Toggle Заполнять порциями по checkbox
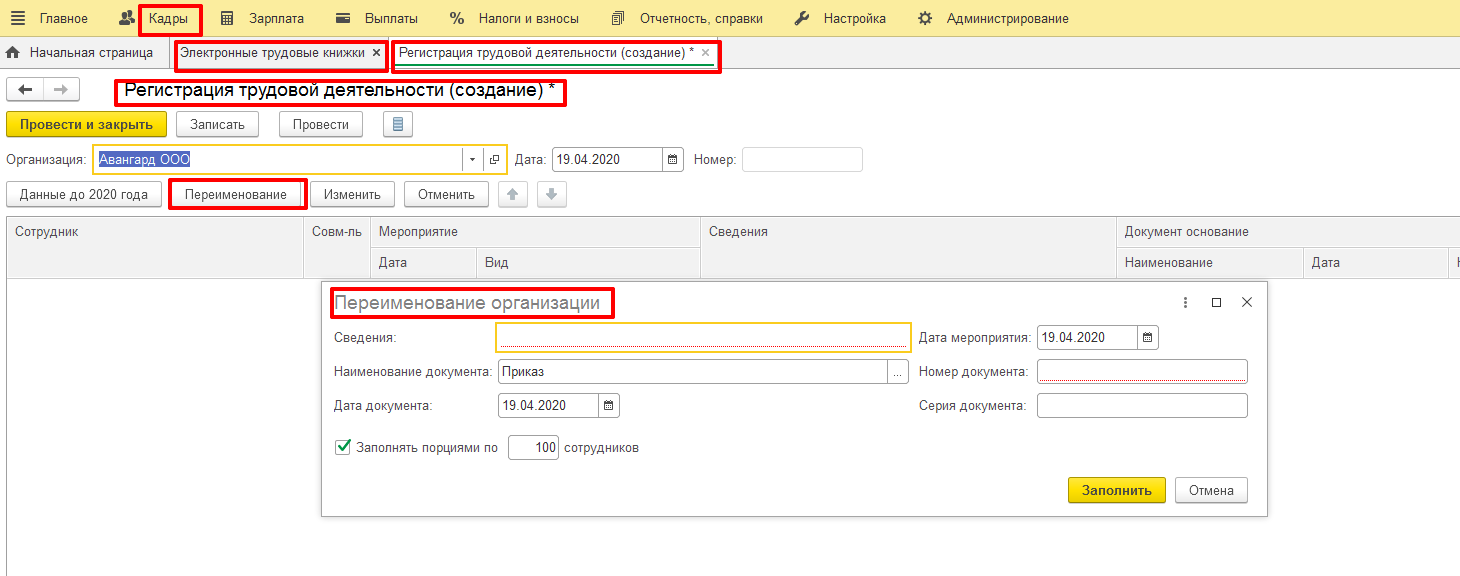Screen dimensions: 1460x576 (343, 448)
